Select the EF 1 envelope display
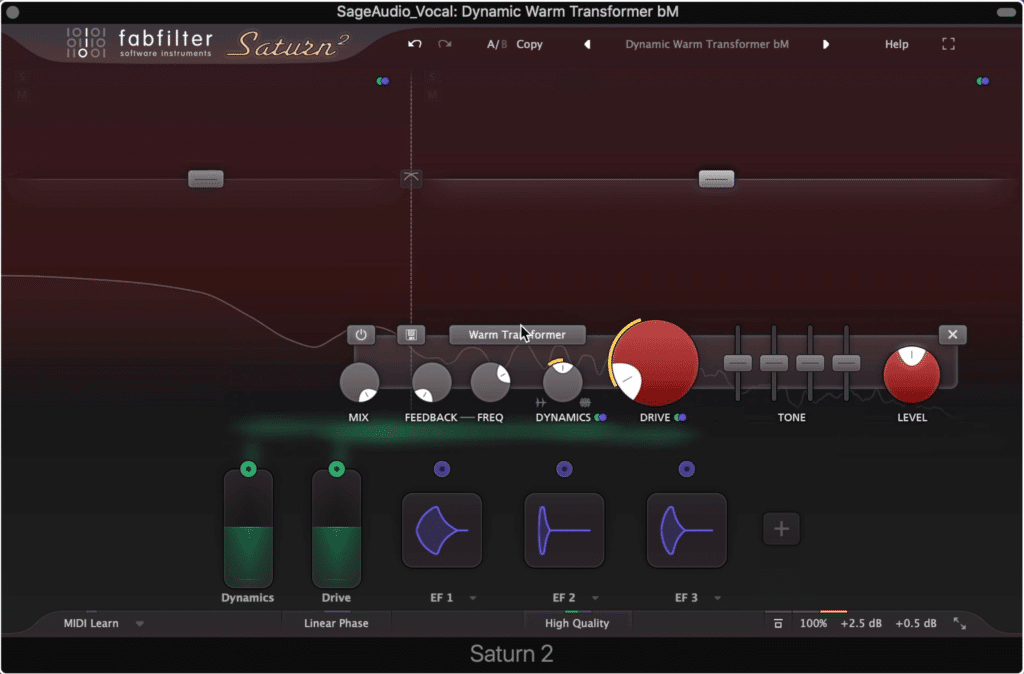 [442, 530]
